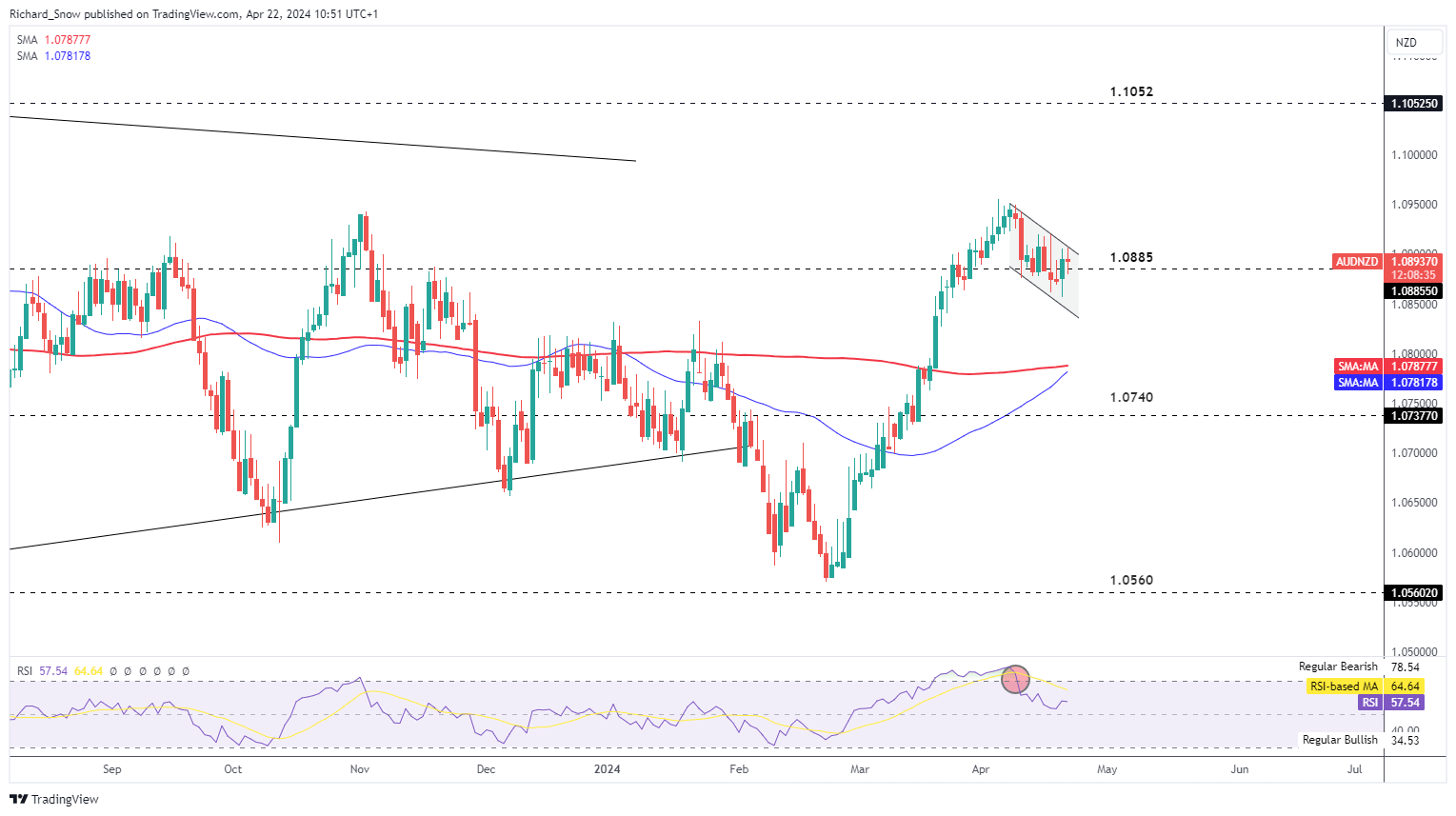
Task: Click the May label on time axis
Action: (1107, 769)
